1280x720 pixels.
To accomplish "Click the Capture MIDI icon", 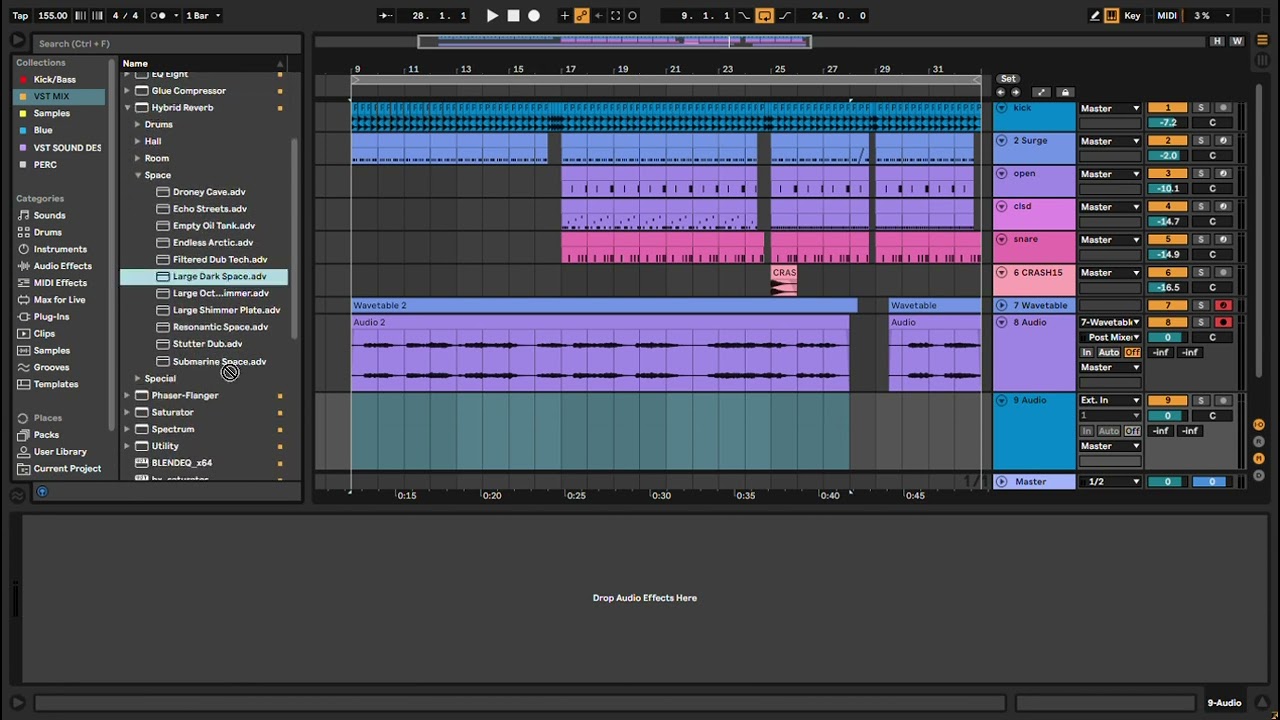I will point(615,15).
